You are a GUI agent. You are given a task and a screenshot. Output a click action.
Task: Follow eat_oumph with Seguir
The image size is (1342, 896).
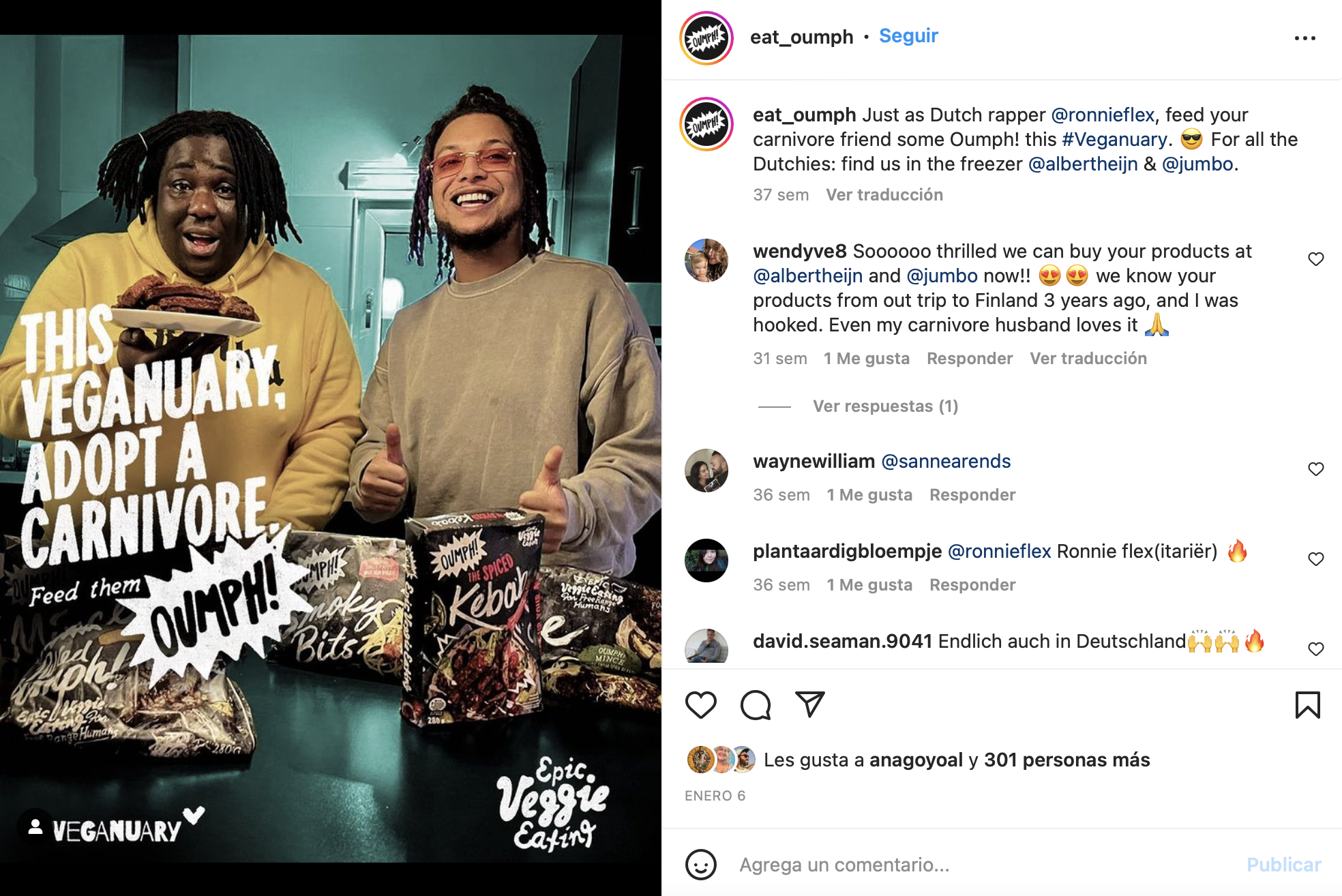point(908,35)
